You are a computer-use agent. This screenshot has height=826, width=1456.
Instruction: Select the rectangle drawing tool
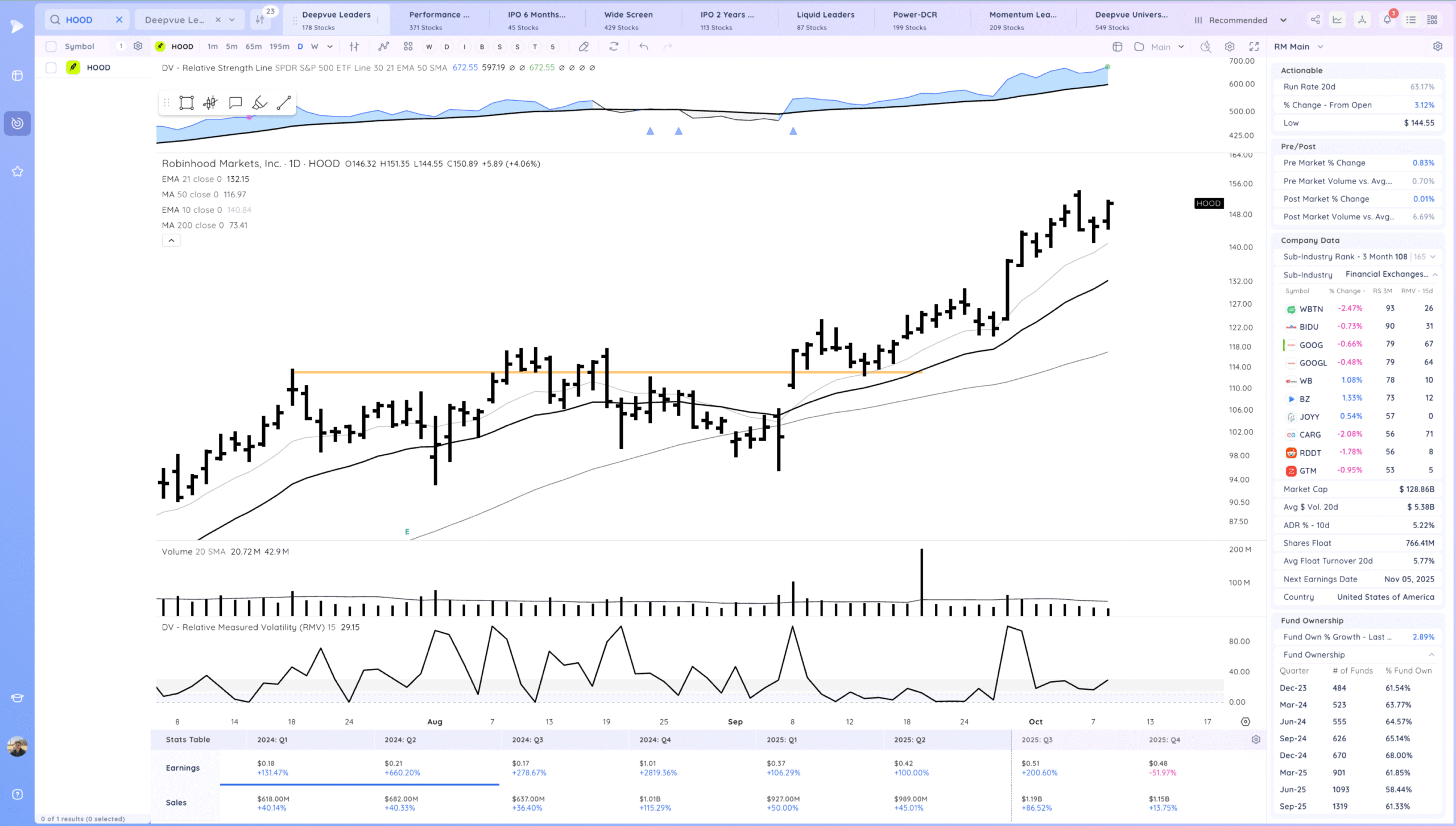[187, 103]
